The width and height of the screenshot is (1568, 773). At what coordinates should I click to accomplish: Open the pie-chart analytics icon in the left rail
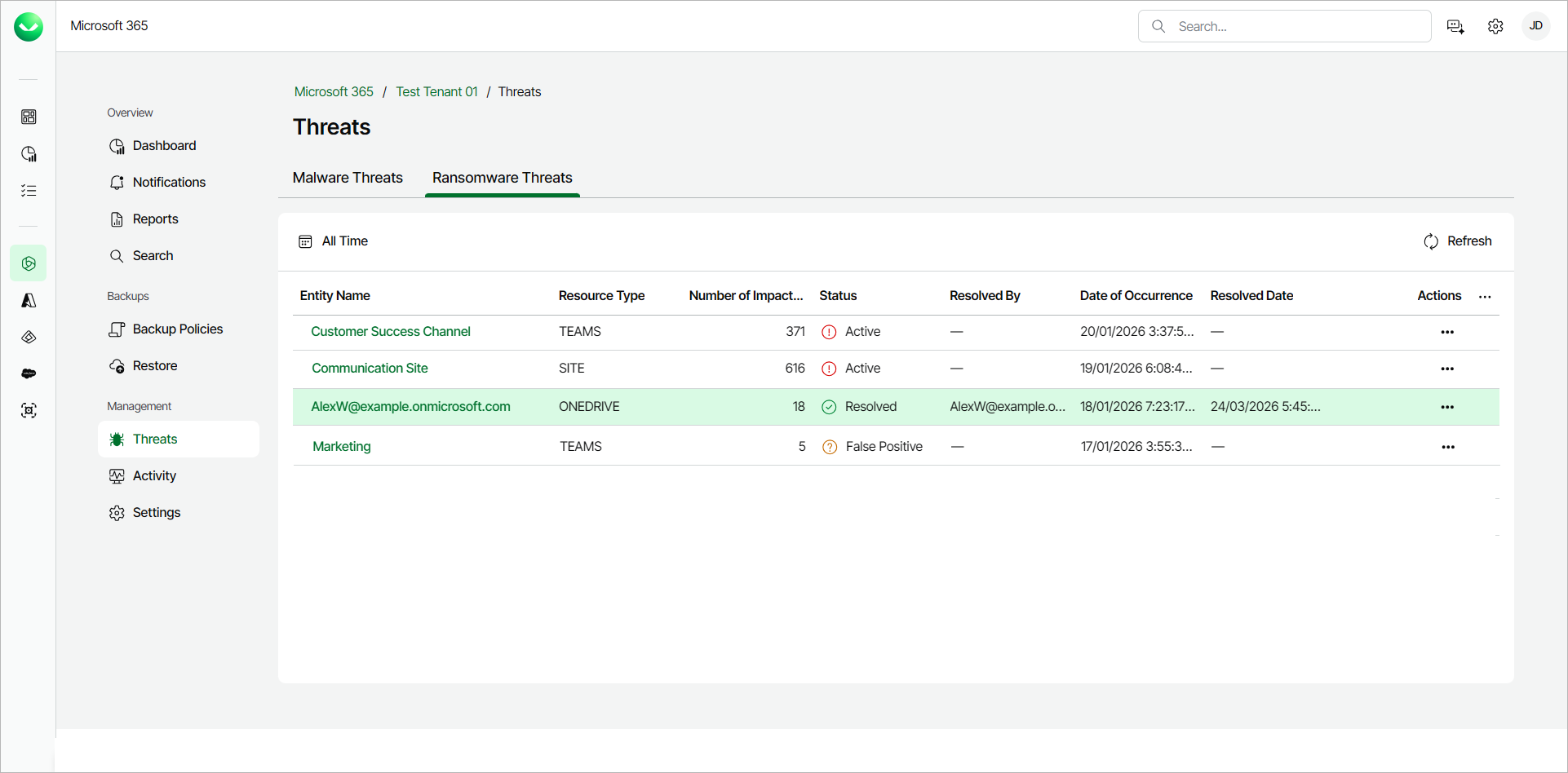coord(29,153)
